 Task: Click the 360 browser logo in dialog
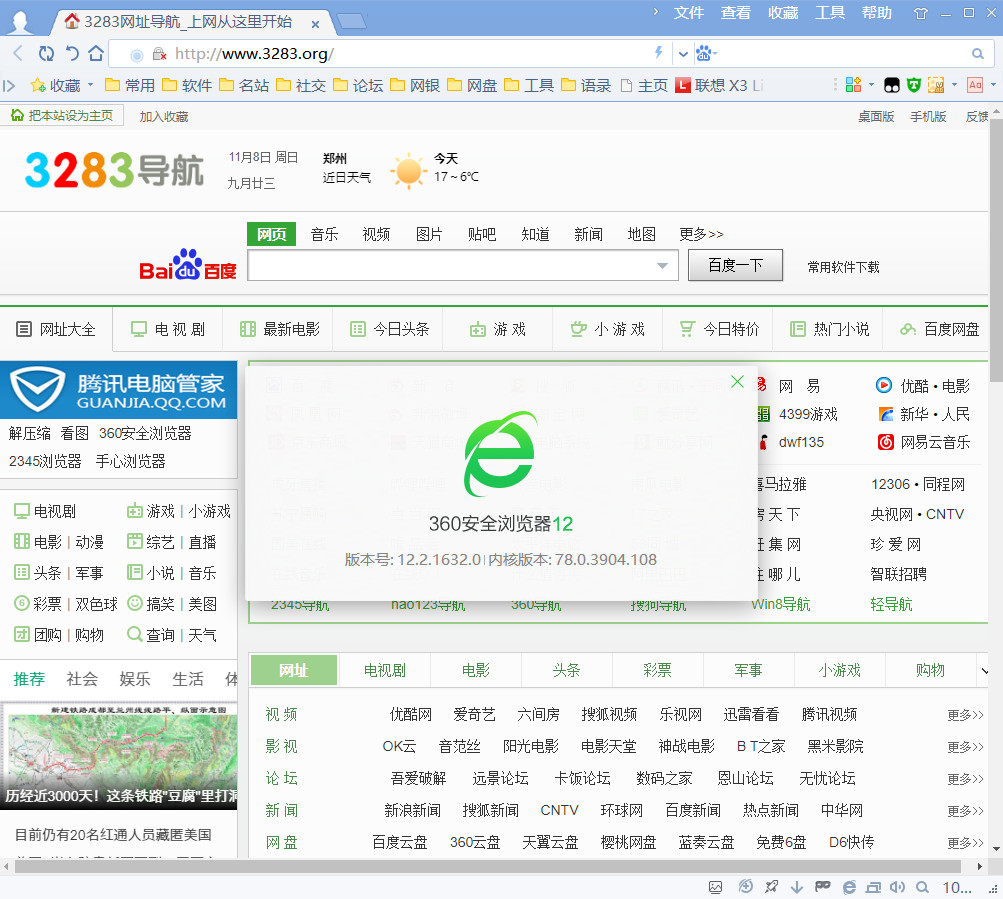[501, 454]
